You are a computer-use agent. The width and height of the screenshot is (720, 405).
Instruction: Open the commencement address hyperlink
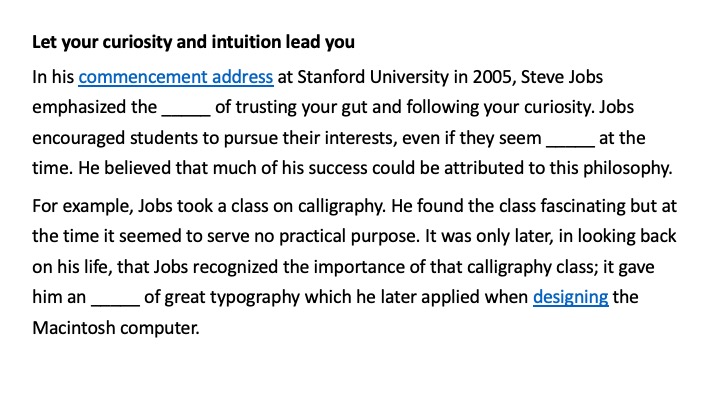175,77
